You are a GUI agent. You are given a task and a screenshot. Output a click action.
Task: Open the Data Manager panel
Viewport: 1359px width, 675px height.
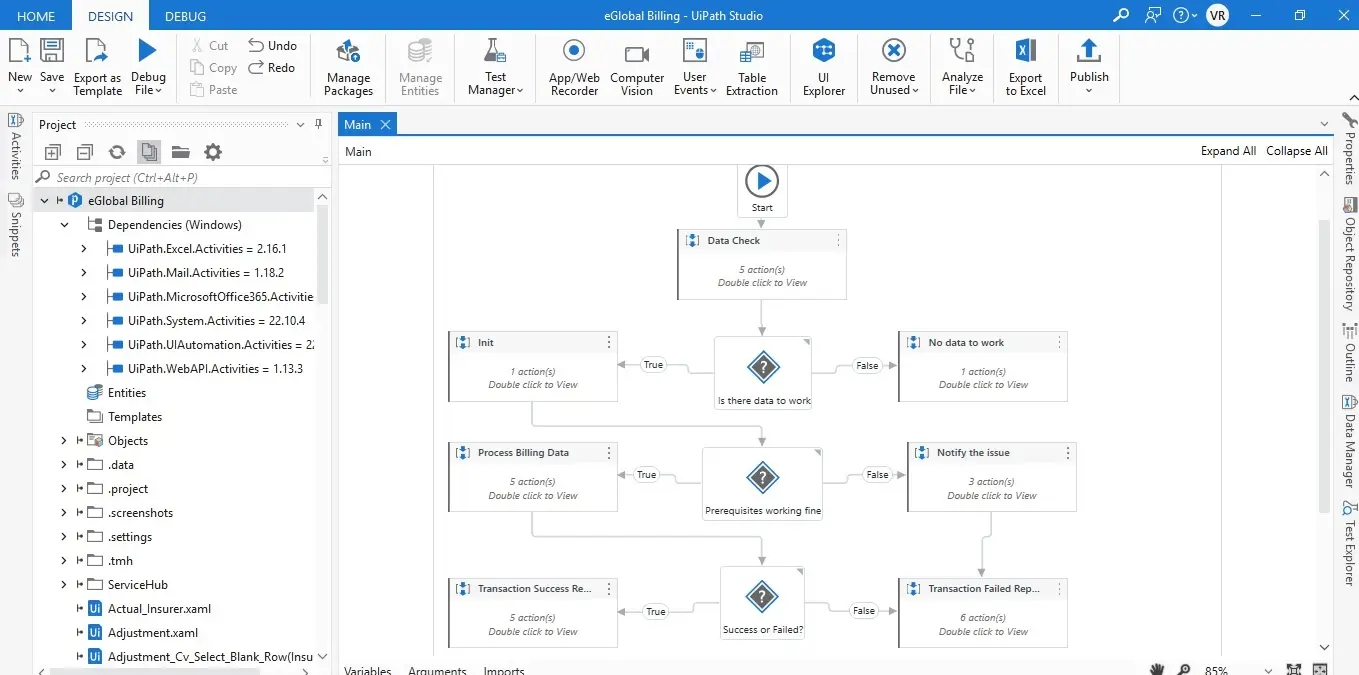tap(1349, 441)
